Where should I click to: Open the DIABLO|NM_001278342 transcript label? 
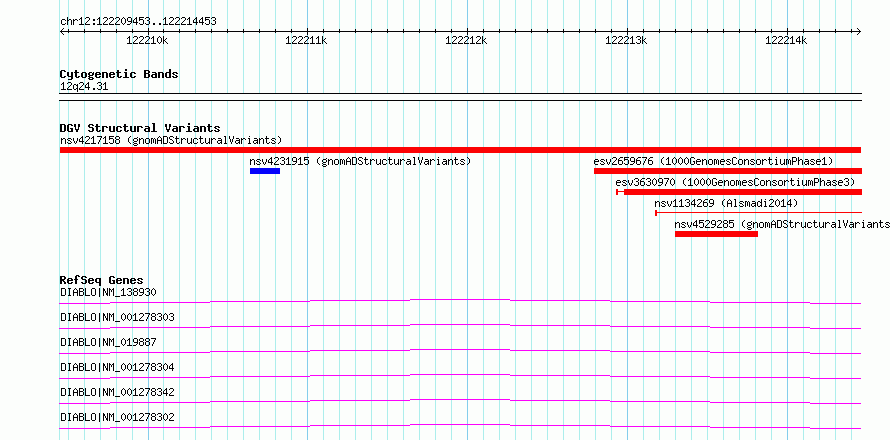click(x=117, y=392)
